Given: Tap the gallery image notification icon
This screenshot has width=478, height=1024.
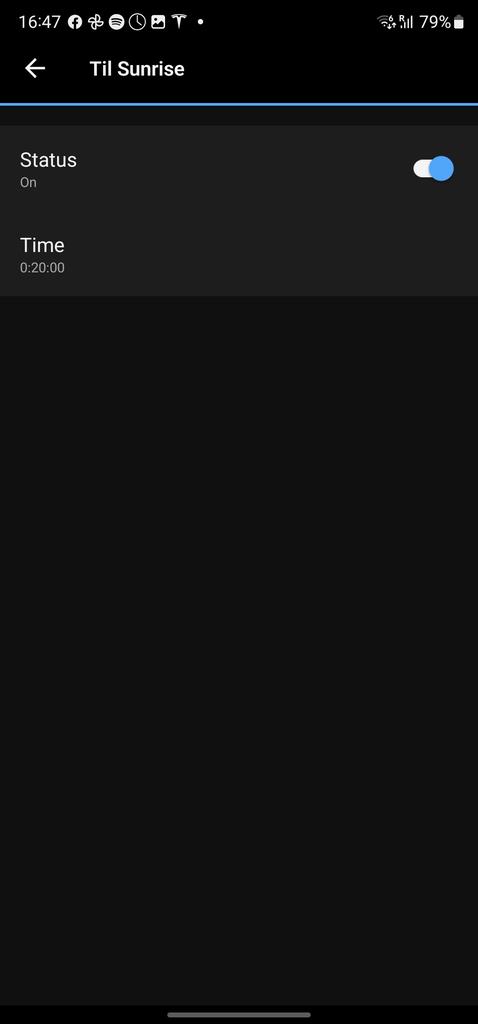Looking at the screenshot, I should pyautogui.click(x=158, y=22).
